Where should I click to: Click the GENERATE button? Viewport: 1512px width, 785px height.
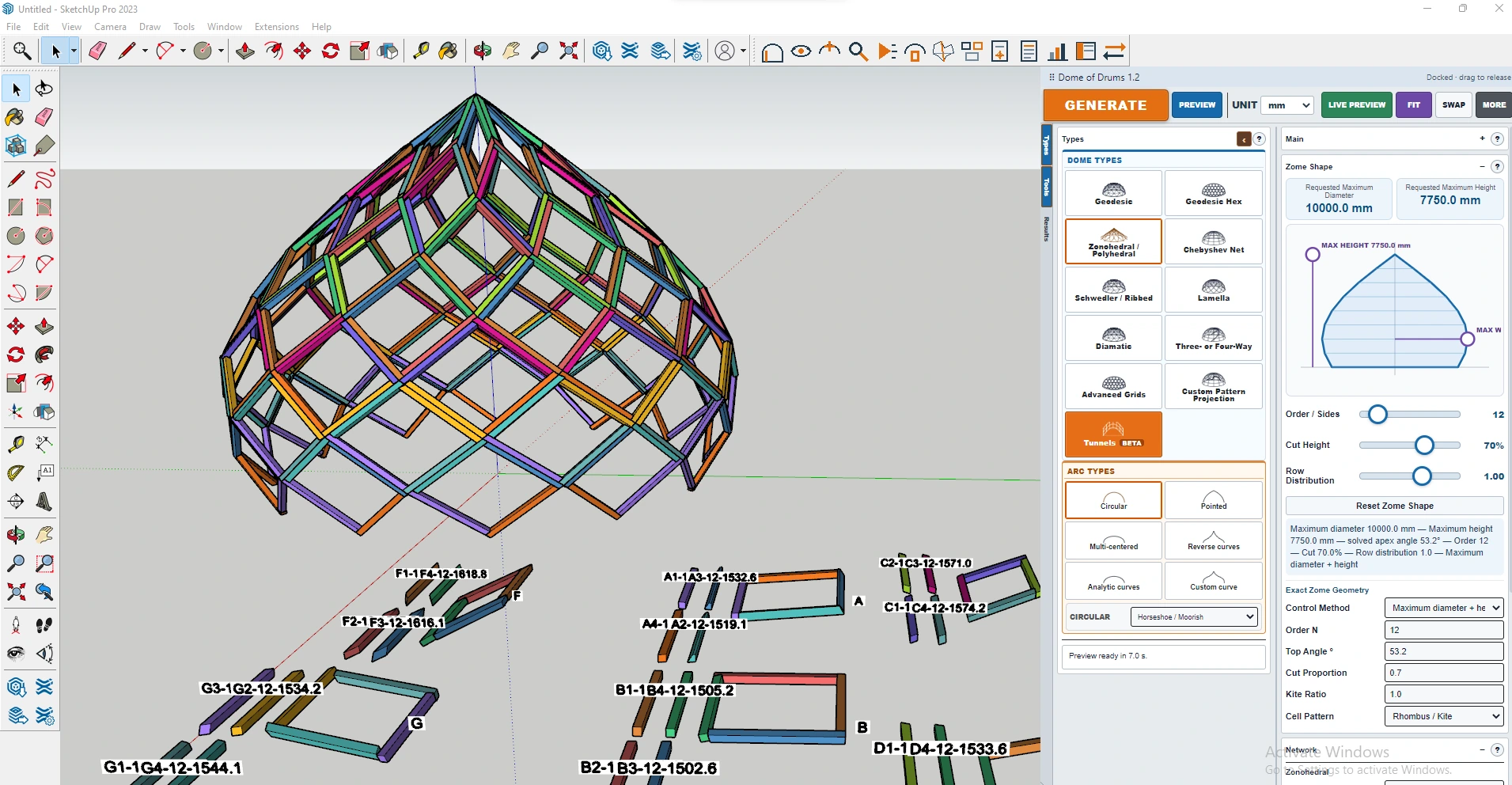pyautogui.click(x=1105, y=104)
